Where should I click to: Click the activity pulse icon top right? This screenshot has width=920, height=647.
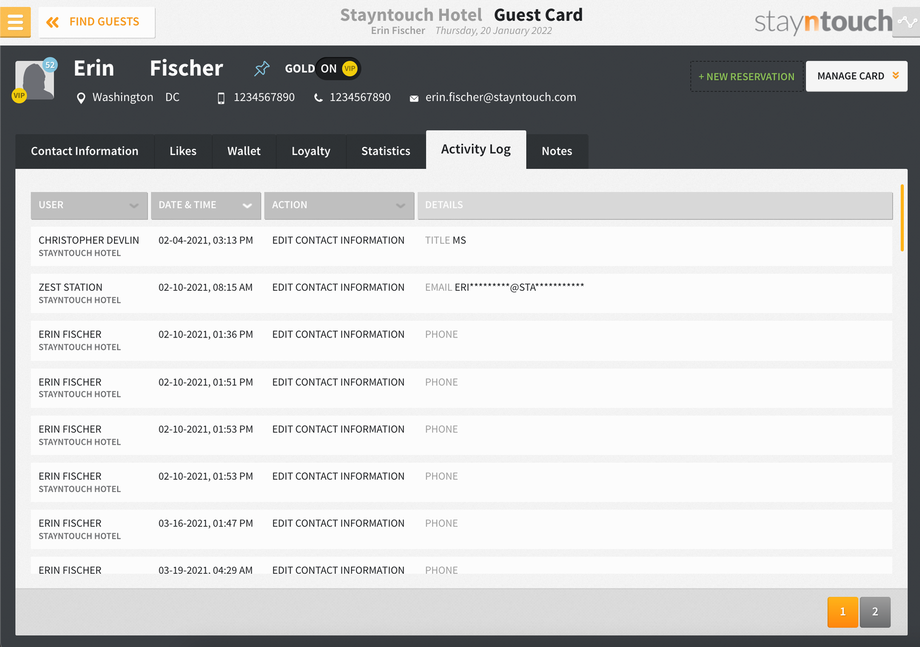coord(907,22)
